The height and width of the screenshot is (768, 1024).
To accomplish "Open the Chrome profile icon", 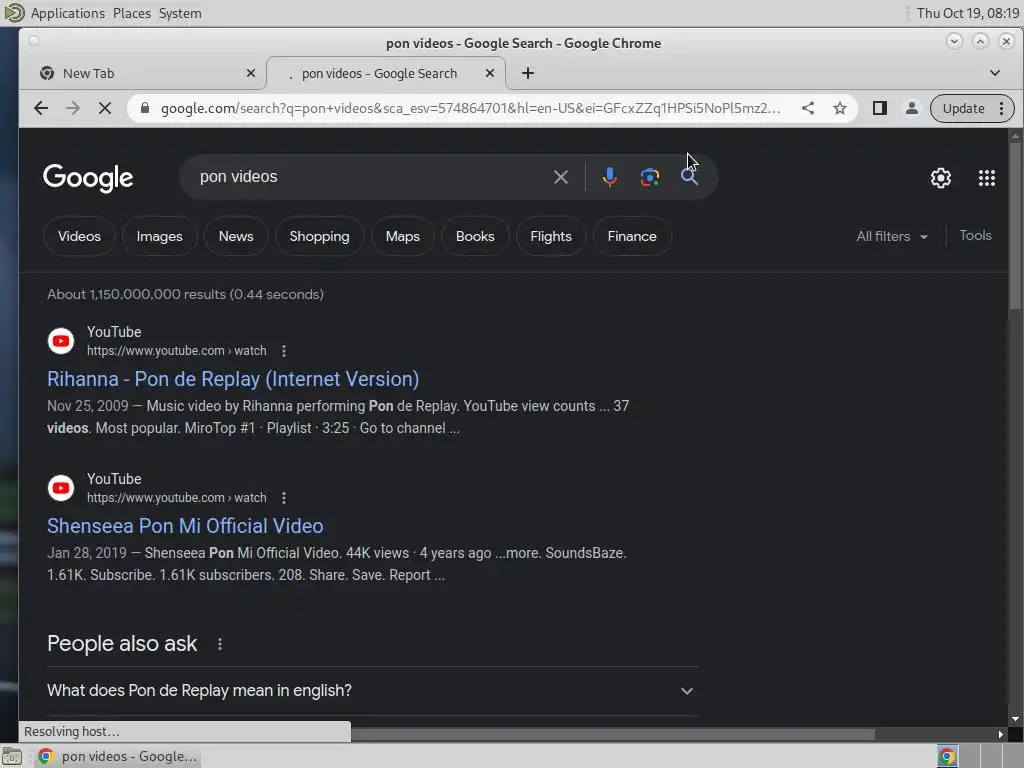I will click(912, 108).
